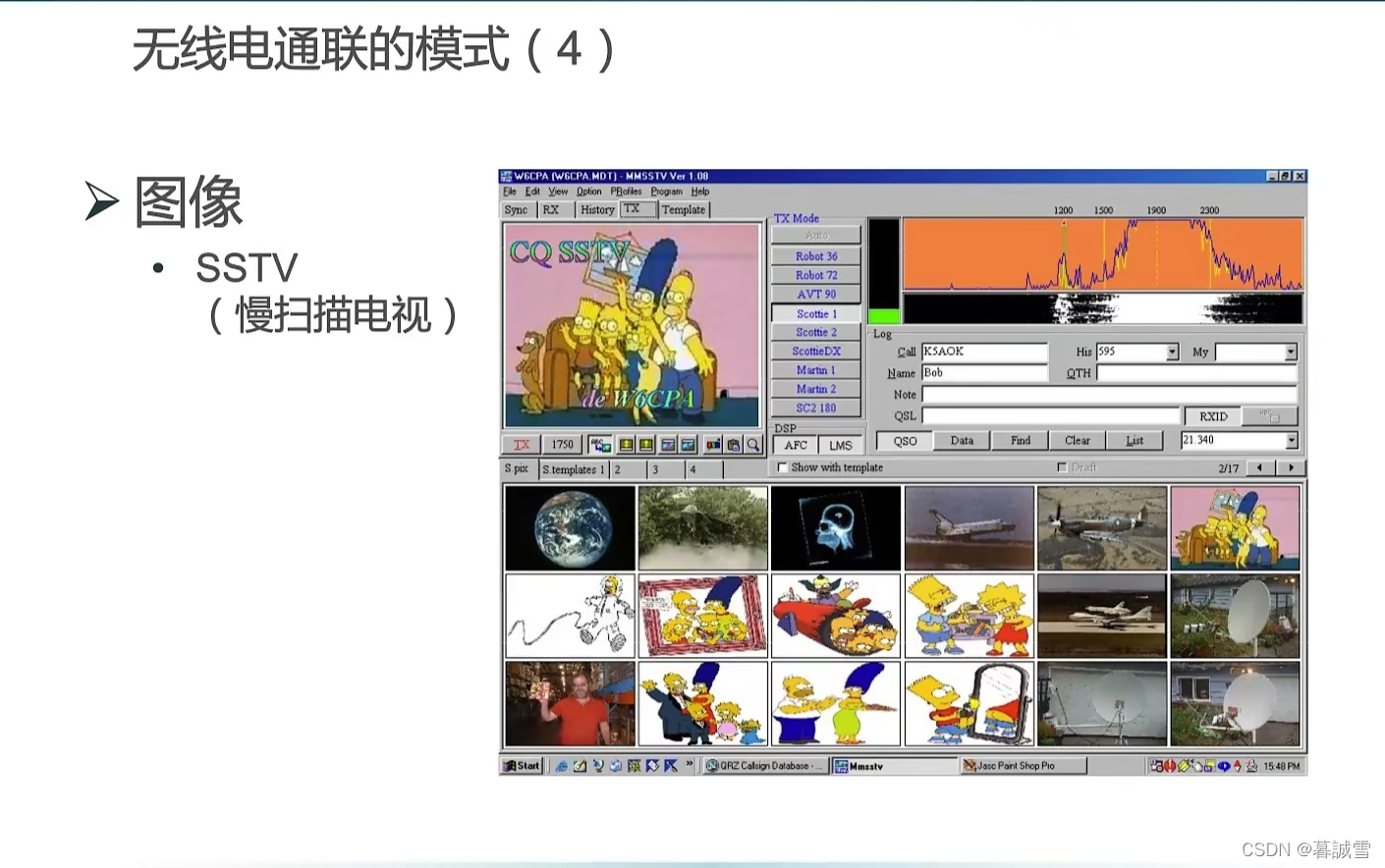Enable Show with template checkbox
Image resolution: width=1385 pixels, height=868 pixels.
(783, 467)
